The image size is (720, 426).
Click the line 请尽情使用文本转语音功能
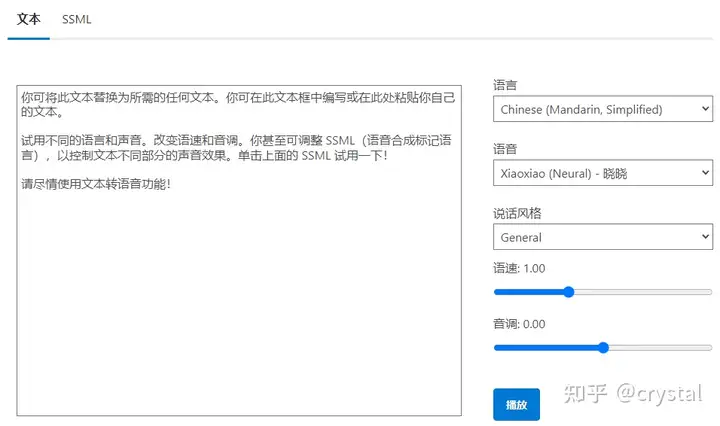click(96, 184)
